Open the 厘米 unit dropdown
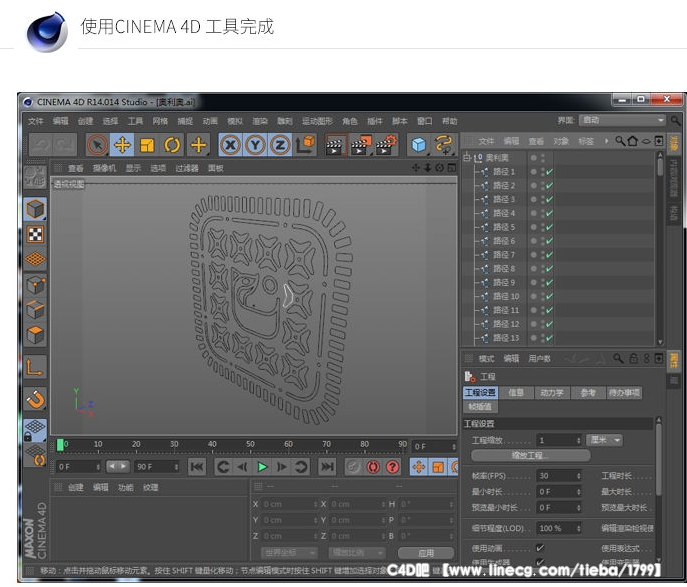Image resolution: width=687 pixels, height=587 pixels. [605, 440]
